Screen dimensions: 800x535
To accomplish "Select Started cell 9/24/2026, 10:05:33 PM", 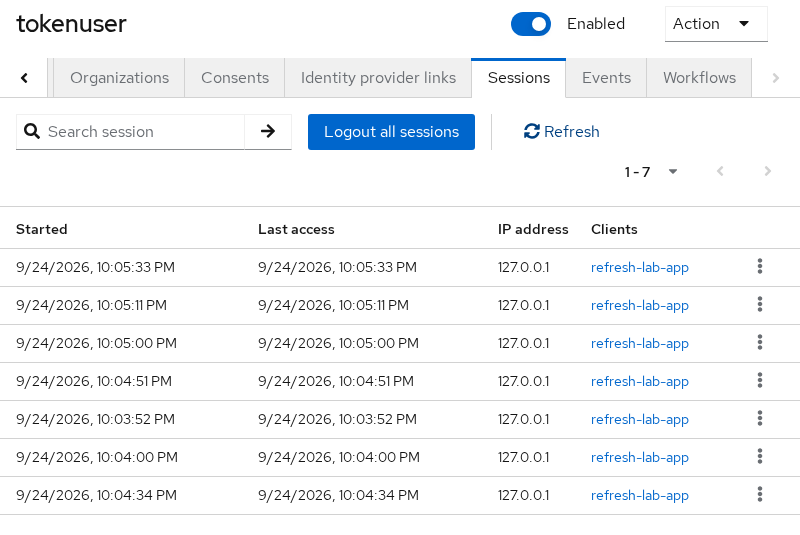I will point(95,267).
